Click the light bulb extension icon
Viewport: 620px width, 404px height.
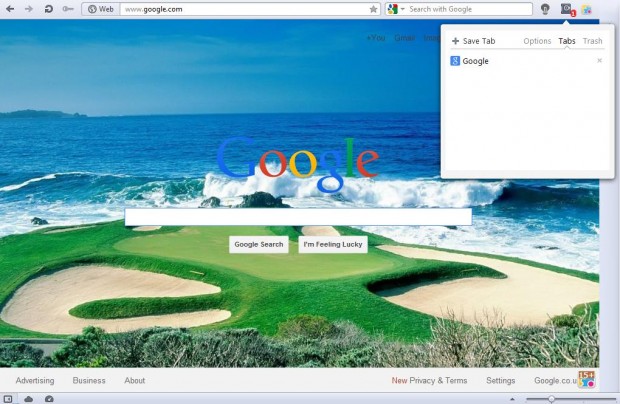pos(545,9)
